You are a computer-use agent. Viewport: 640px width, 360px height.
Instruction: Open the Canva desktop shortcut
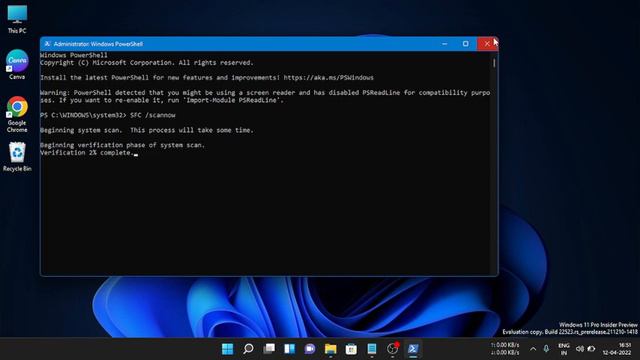pos(17,64)
